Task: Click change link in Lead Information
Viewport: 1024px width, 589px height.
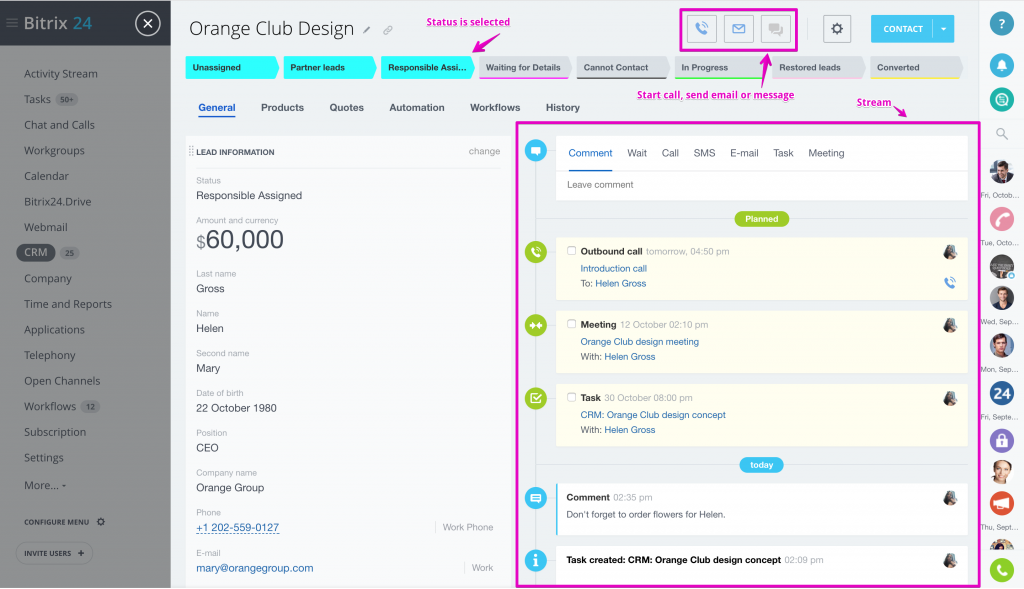Action: [484, 151]
